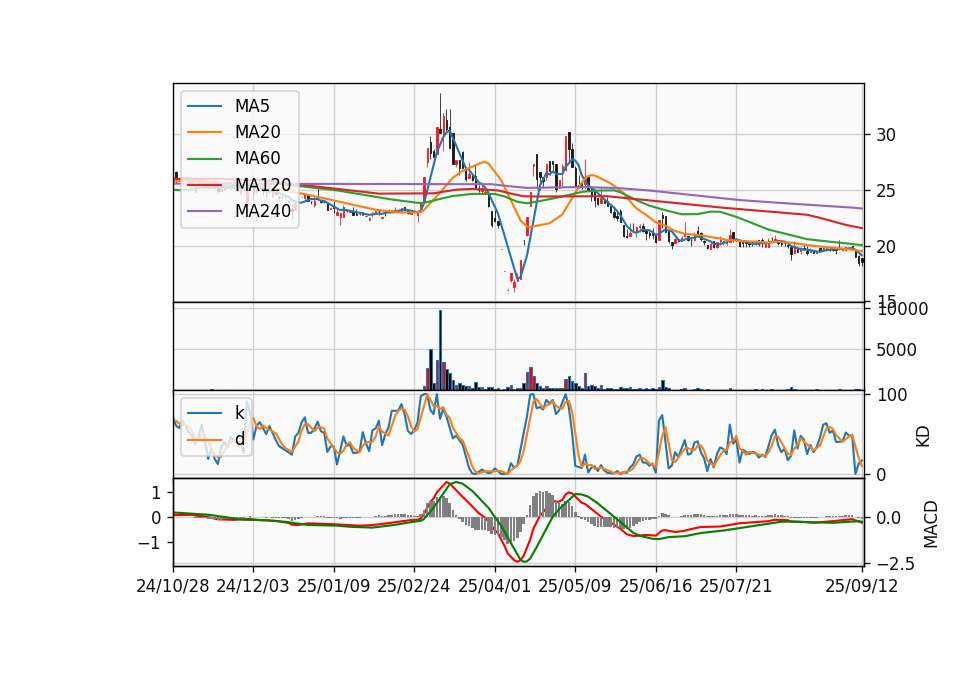This screenshot has height=690, width=960.
Task: Click the 25/01/09 date axis label
Action: [x=334, y=586]
